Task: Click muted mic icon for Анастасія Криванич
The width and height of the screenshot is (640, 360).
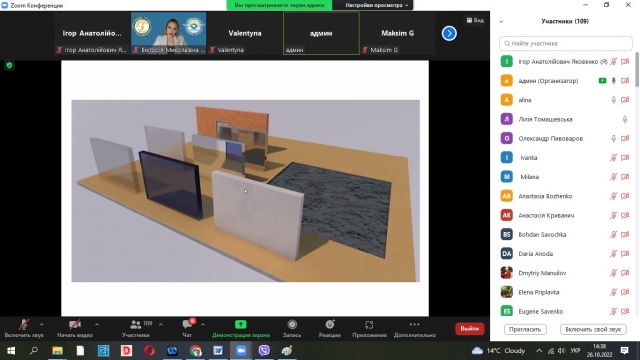Action: [x=613, y=215]
